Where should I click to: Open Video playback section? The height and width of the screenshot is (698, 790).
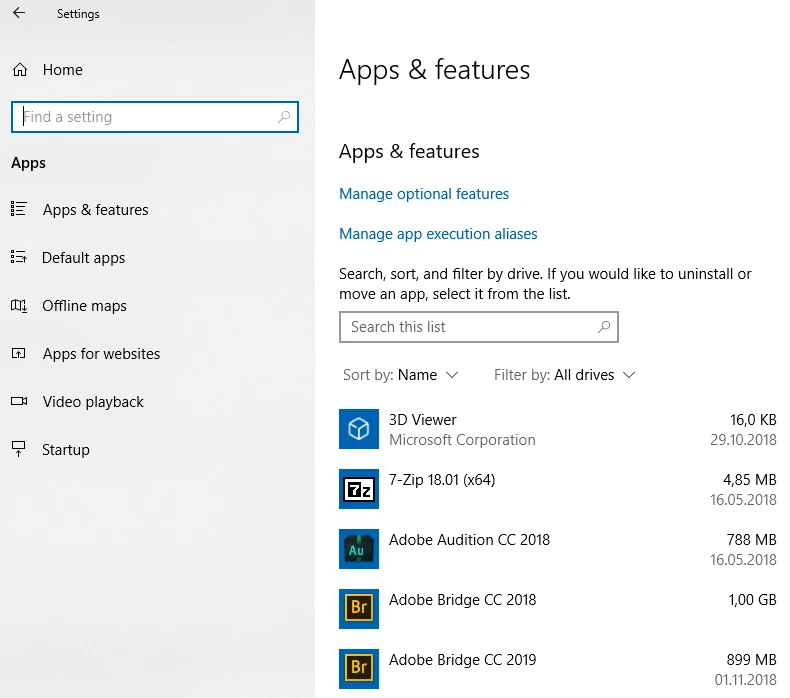tap(93, 402)
